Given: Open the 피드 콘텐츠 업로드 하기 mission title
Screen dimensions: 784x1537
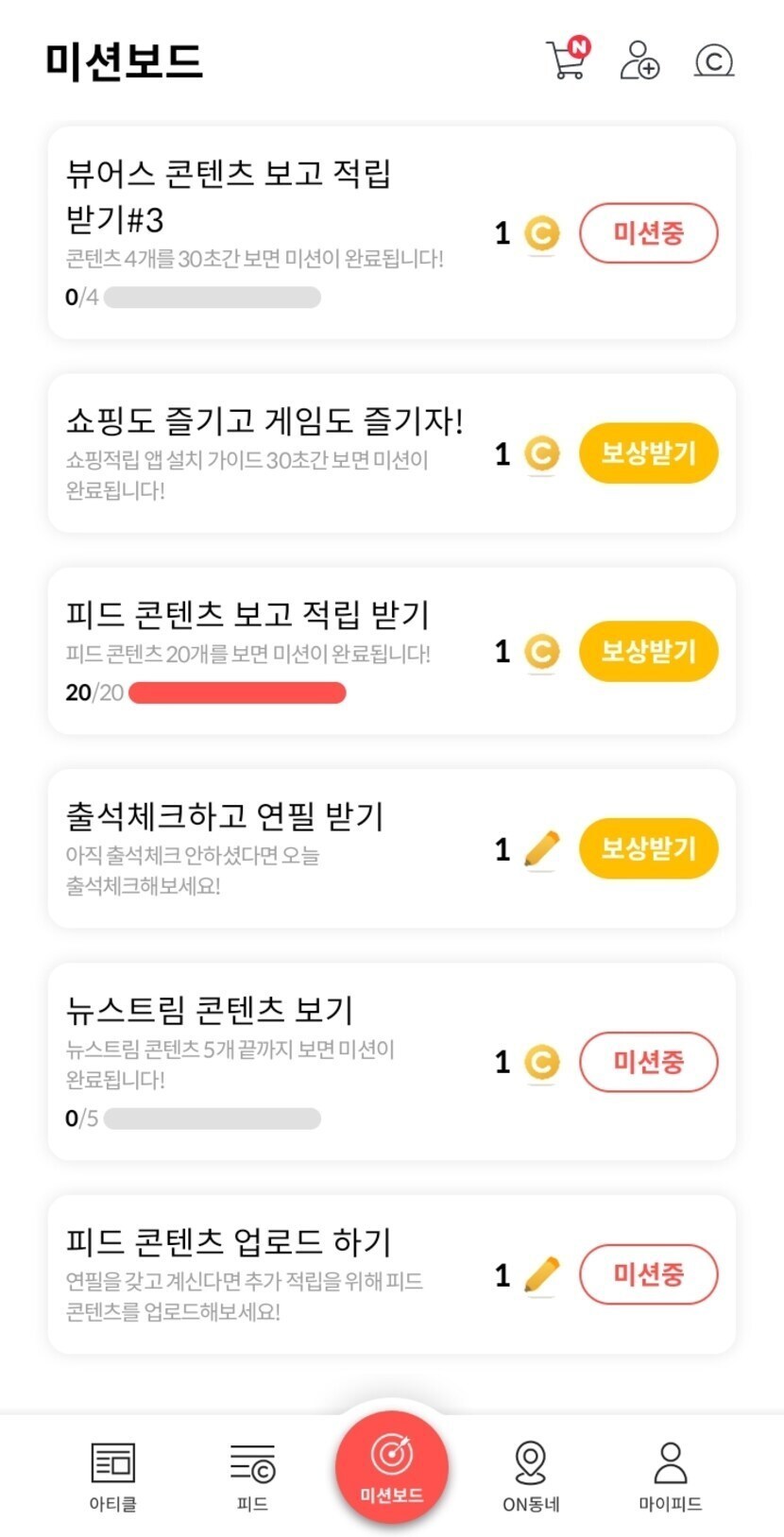Looking at the screenshot, I should coord(229,1241).
